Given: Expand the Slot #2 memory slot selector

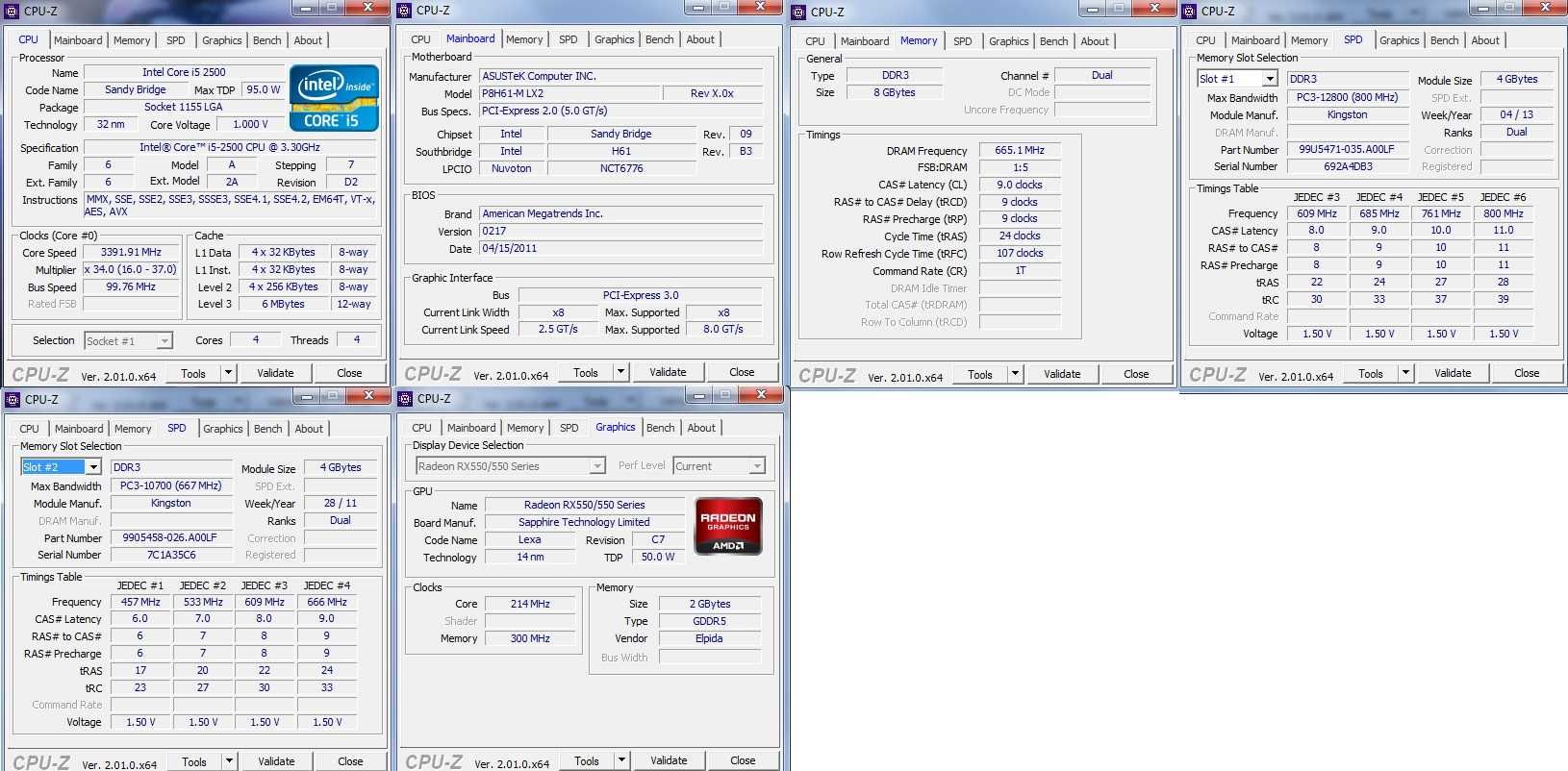Looking at the screenshot, I should click(93, 467).
